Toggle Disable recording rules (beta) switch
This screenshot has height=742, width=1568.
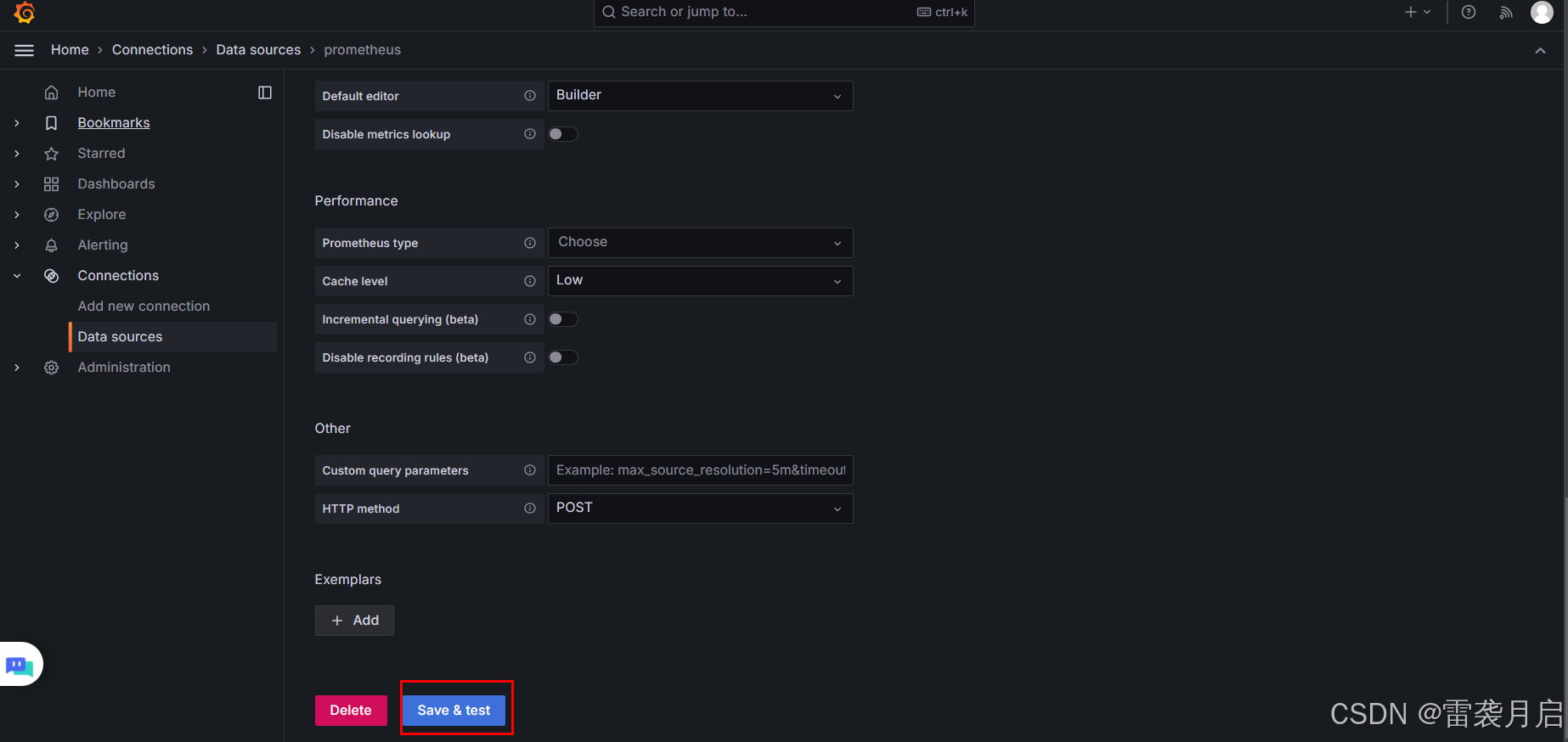coord(563,357)
